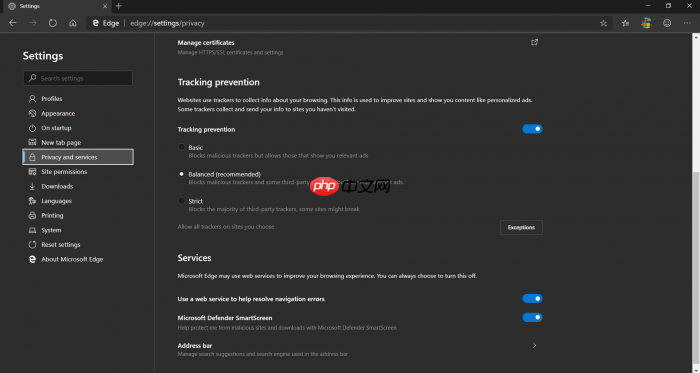The height and width of the screenshot is (373, 700).
Task: Add this page to favorites star
Action: coord(604,23)
